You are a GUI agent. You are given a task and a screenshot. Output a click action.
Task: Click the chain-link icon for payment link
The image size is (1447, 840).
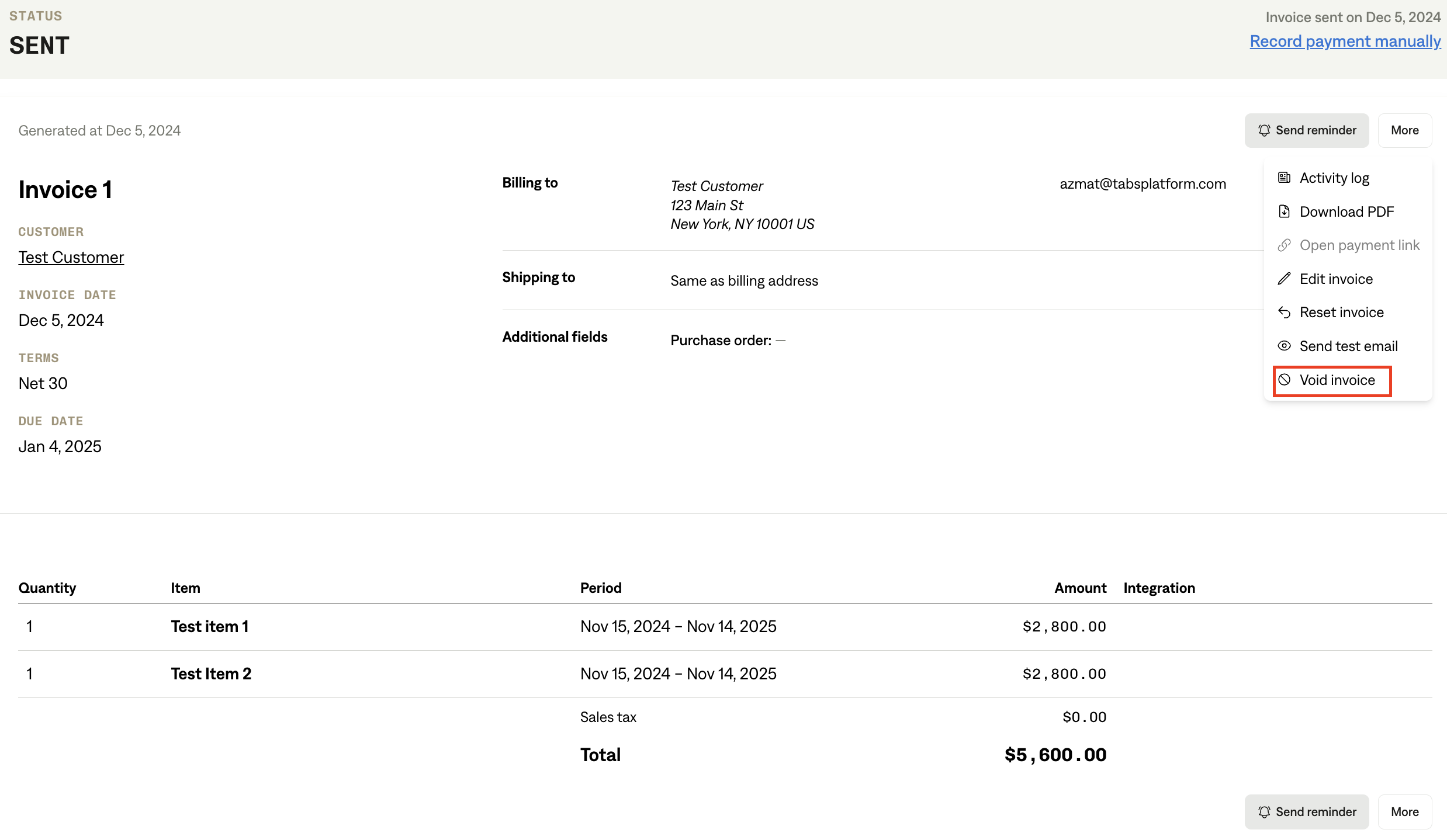[x=1284, y=245]
